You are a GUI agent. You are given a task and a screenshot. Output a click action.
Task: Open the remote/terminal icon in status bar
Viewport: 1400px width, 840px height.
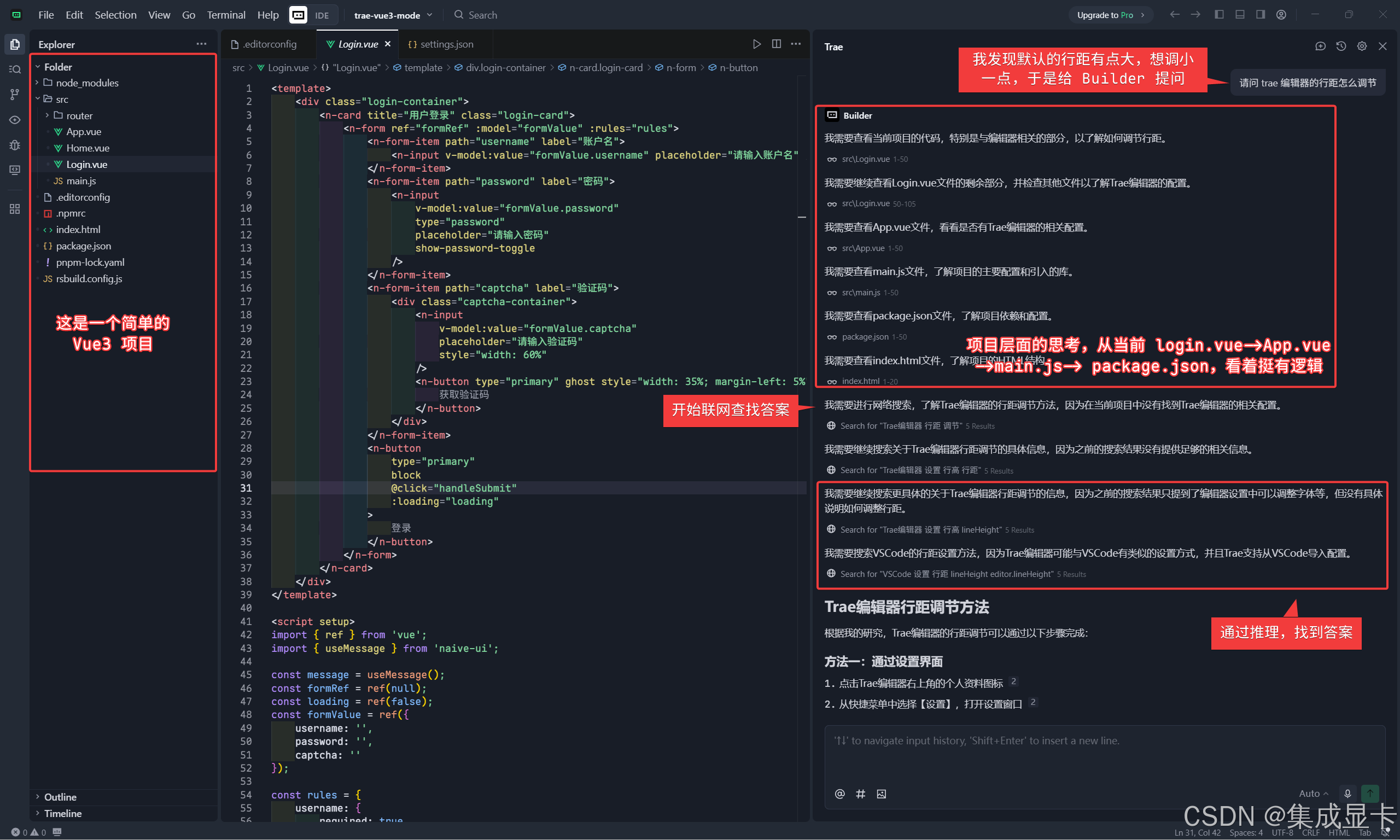click(56, 832)
